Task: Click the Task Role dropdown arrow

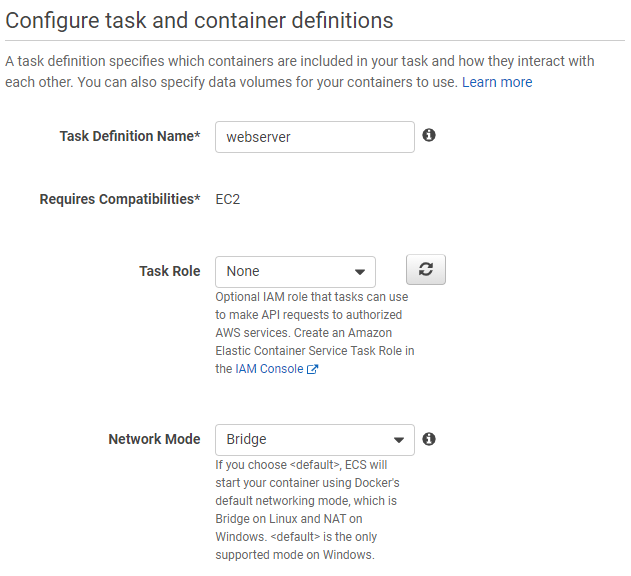Action: coord(360,272)
